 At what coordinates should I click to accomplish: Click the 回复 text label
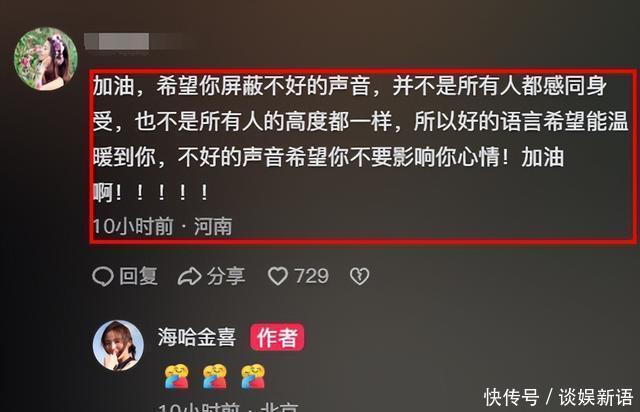click(x=138, y=276)
